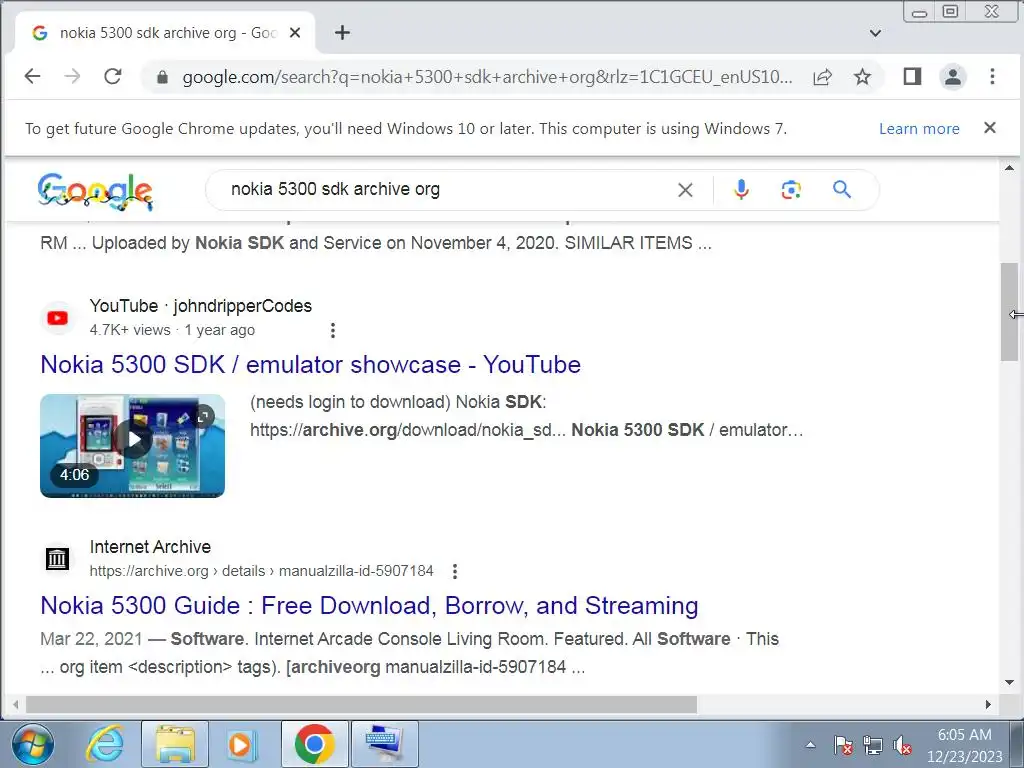Launch Internet Explorer from the taskbar
1024x768 pixels.
[x=104, y=744]
